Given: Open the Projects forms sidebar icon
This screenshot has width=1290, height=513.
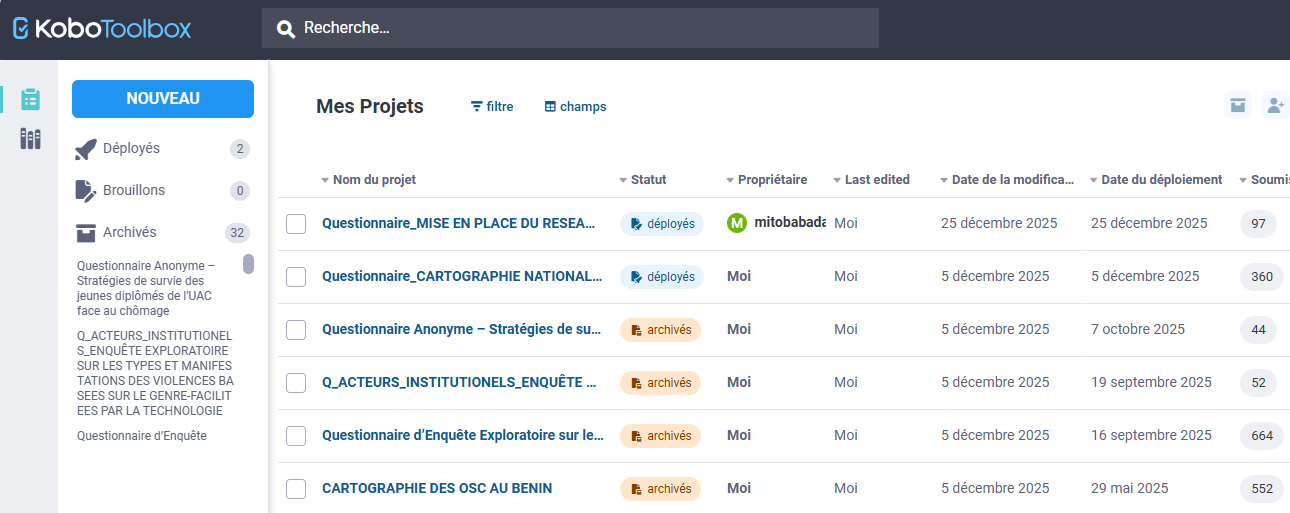Looking at the screenshot, I should tap(30, 99).
